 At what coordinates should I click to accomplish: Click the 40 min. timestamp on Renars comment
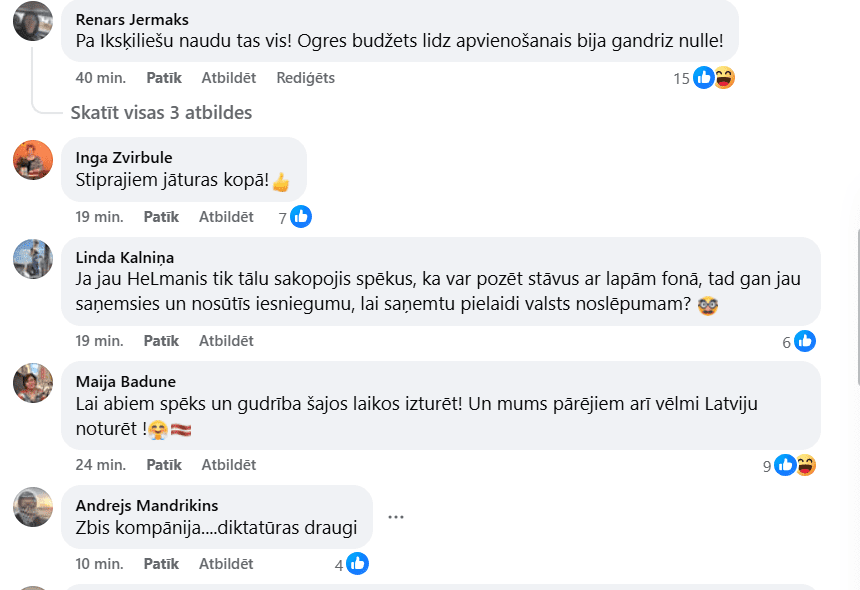[99, 78]
